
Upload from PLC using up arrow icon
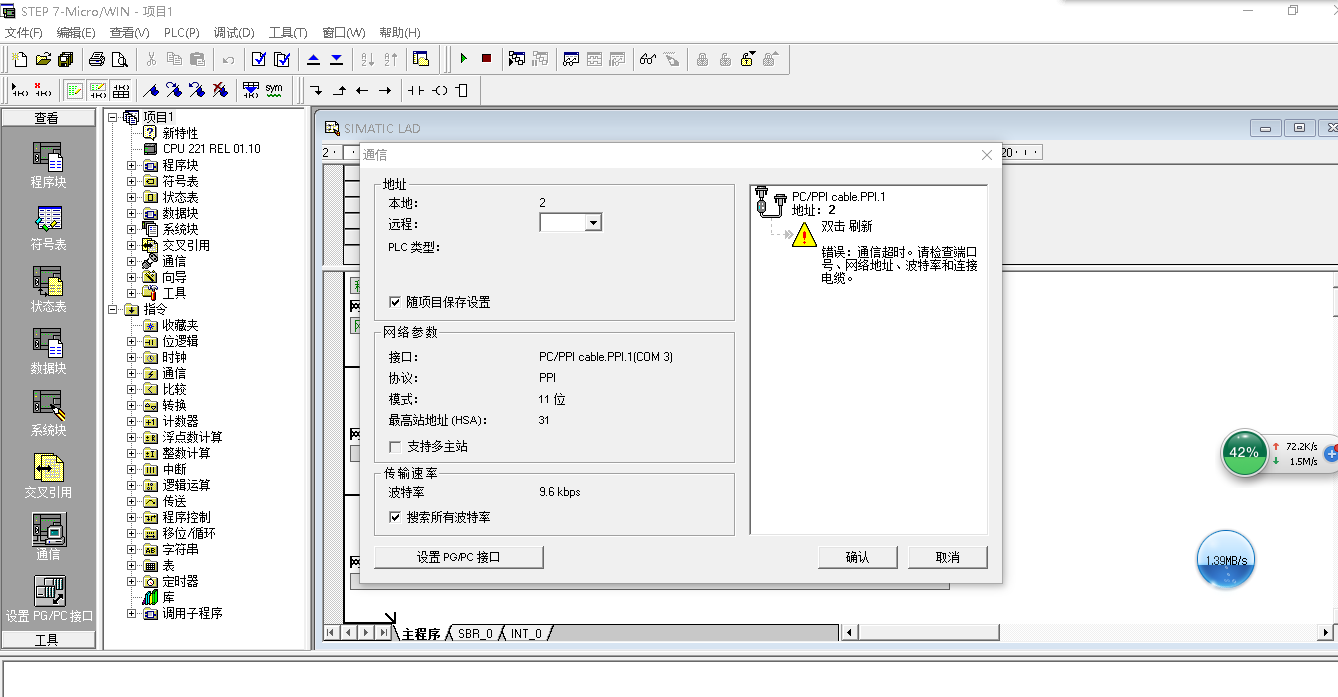tap(314, 59)
